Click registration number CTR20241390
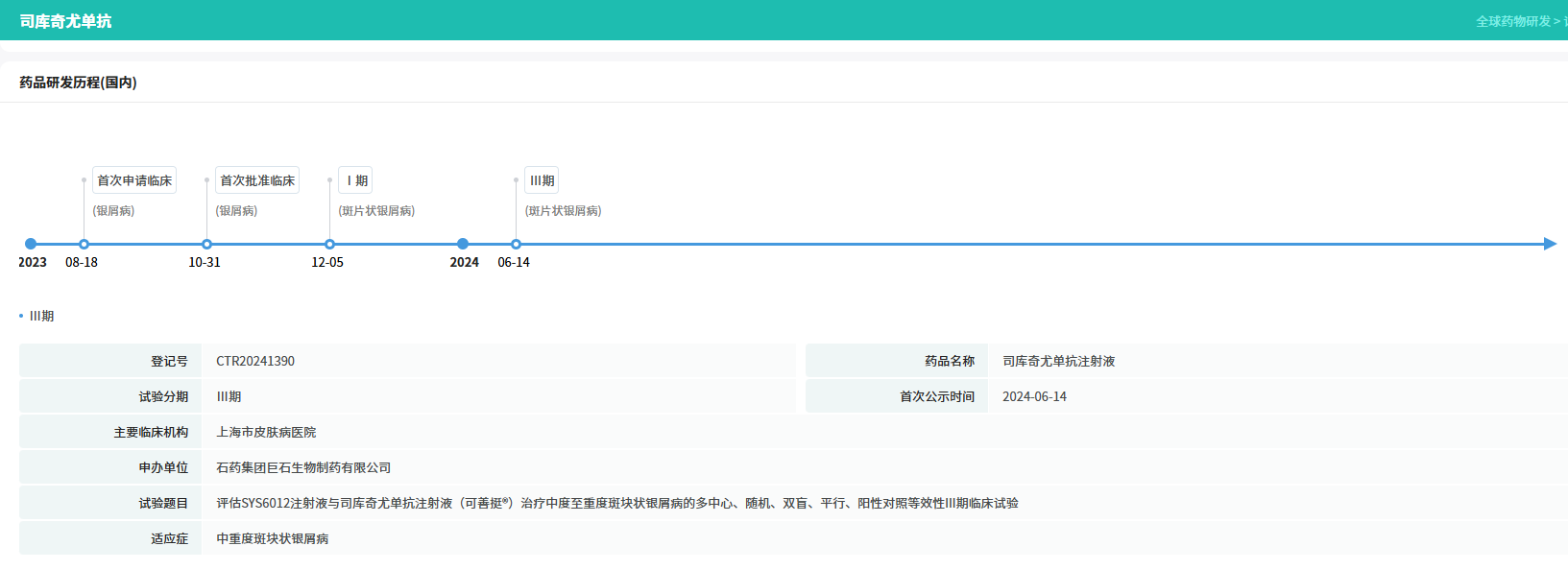Image resolution: width=1568 pixels, height=570 pixels. [x=255, y=361]
